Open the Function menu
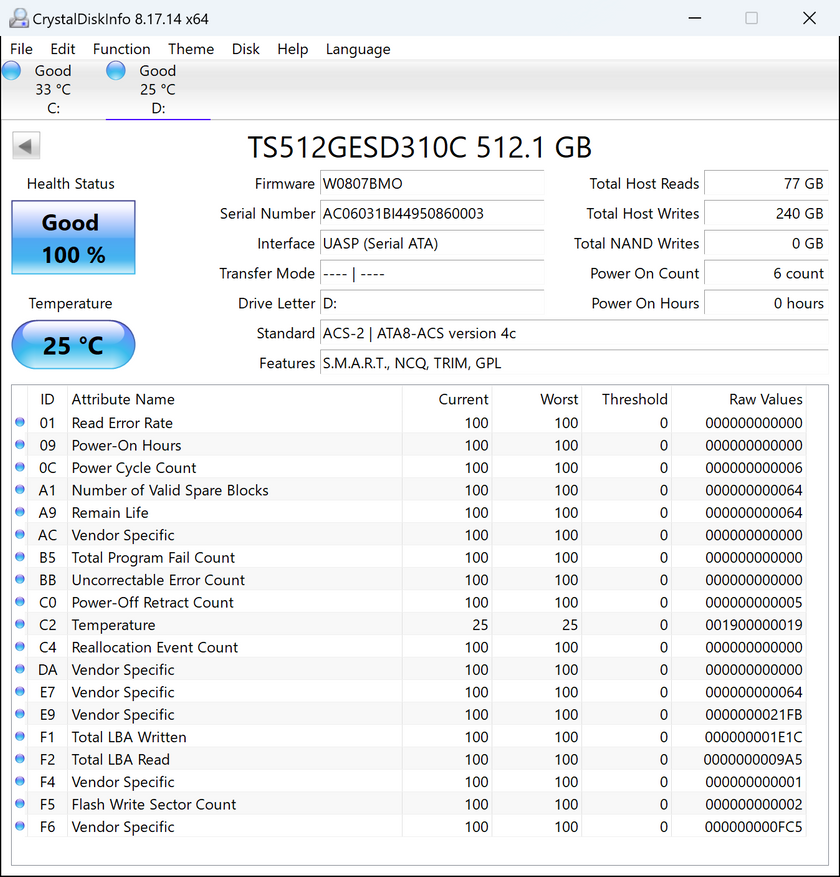This screenshot has width=840, height=877. pos(121,49)
